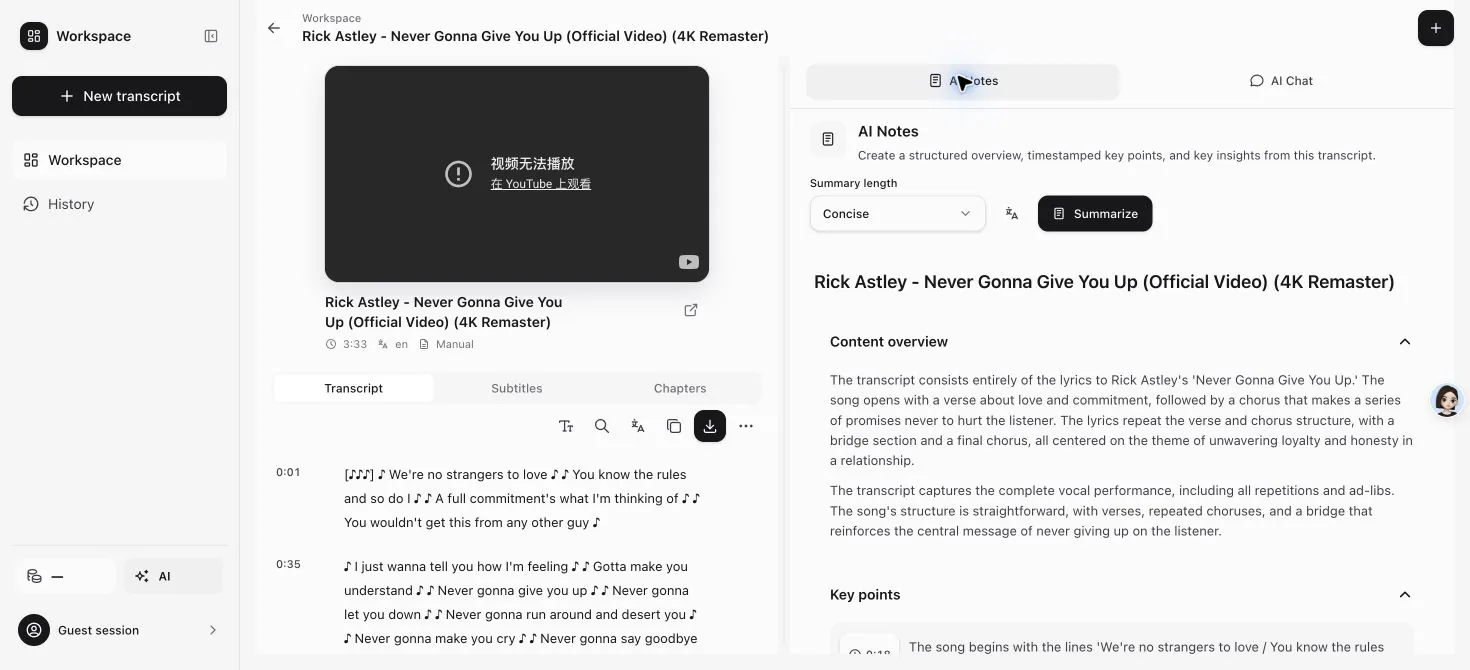The width and height of the screenshot is (1470, 670).
Task: Click the Summarize button
Action: tap(1095, 214)
